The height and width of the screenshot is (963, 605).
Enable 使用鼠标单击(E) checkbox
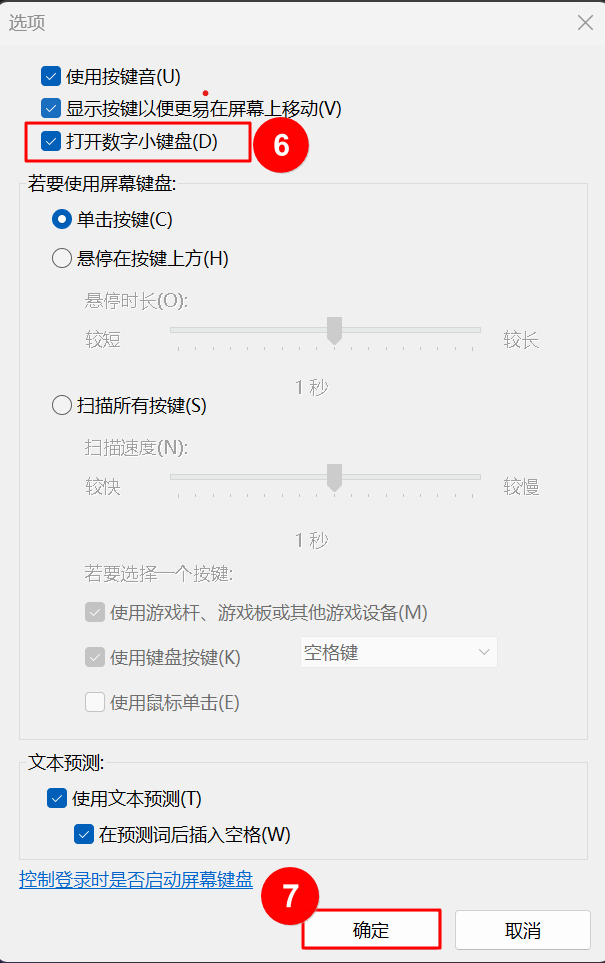point(95,702)
